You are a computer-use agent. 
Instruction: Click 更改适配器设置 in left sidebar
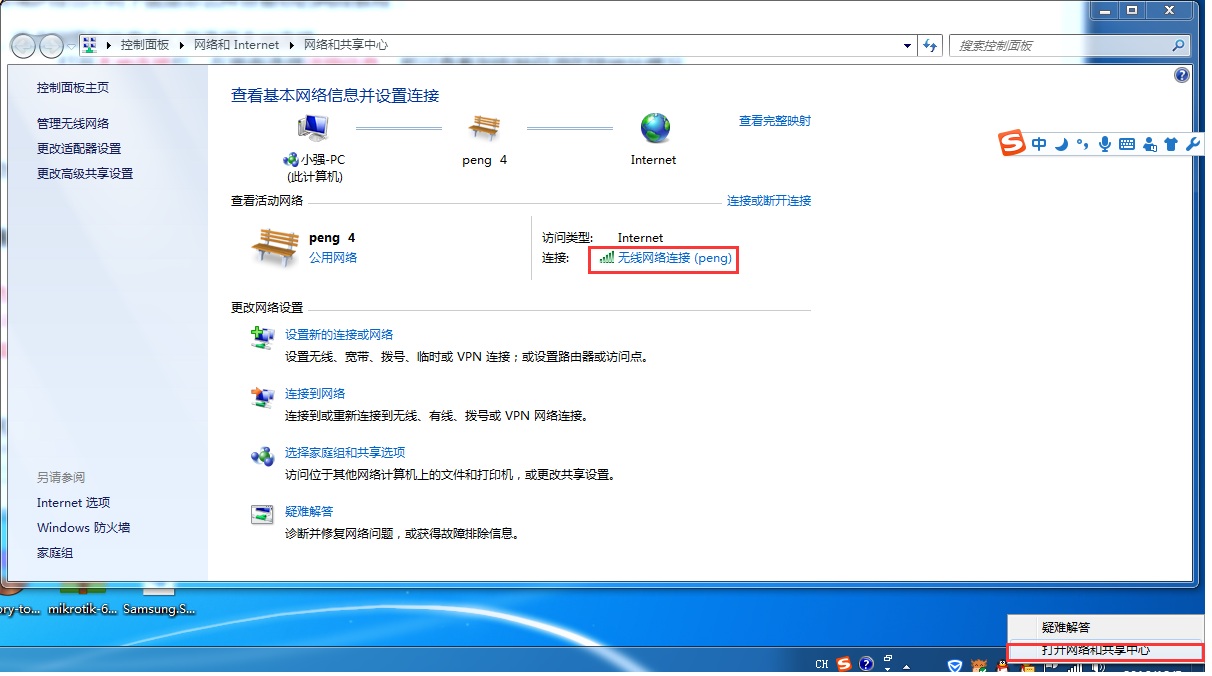click(x=79, y=148)
